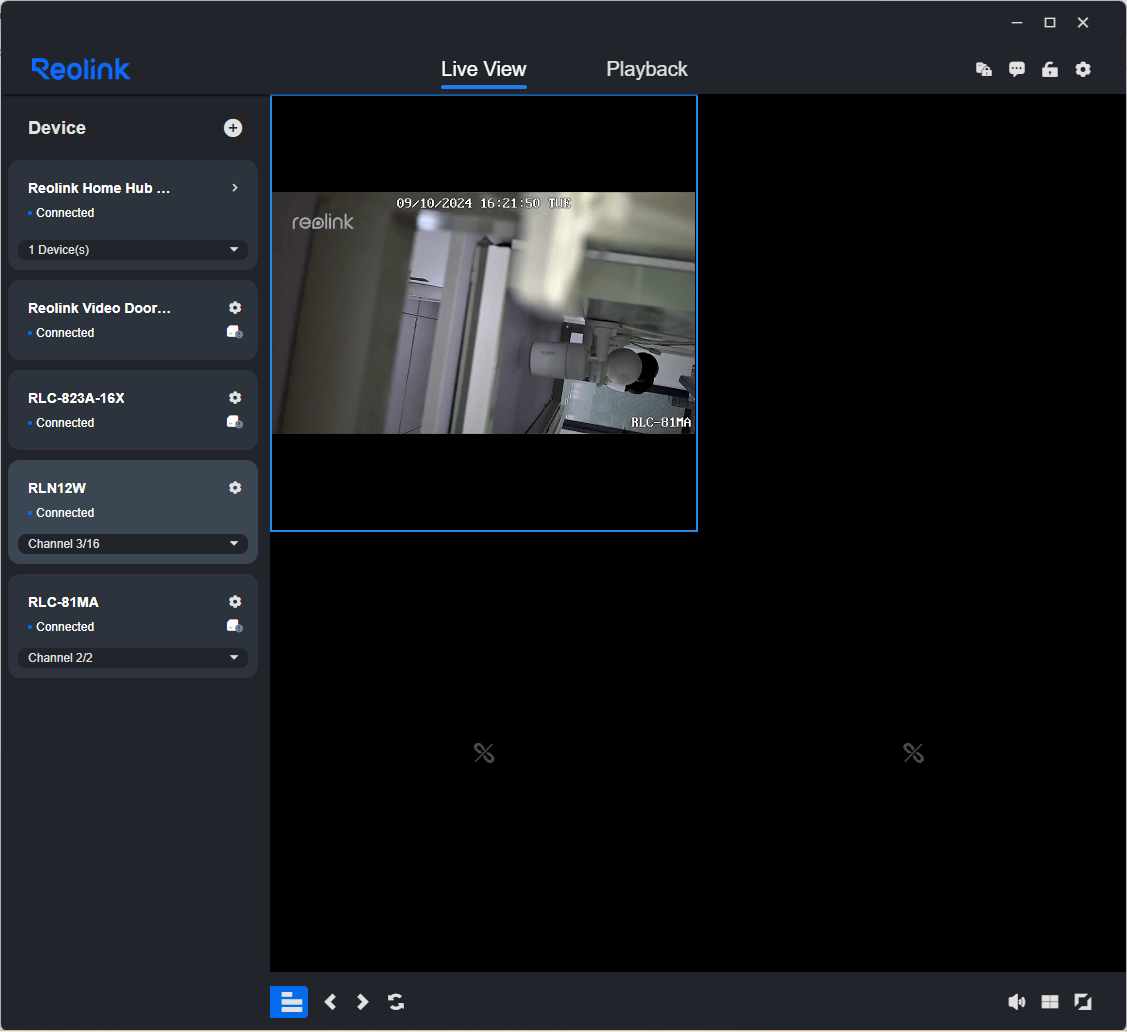Open the 1 Device(s) dropdown
Image resolution: width=1127 pixels, height=1032 pixels.
[x=133, y=249]
